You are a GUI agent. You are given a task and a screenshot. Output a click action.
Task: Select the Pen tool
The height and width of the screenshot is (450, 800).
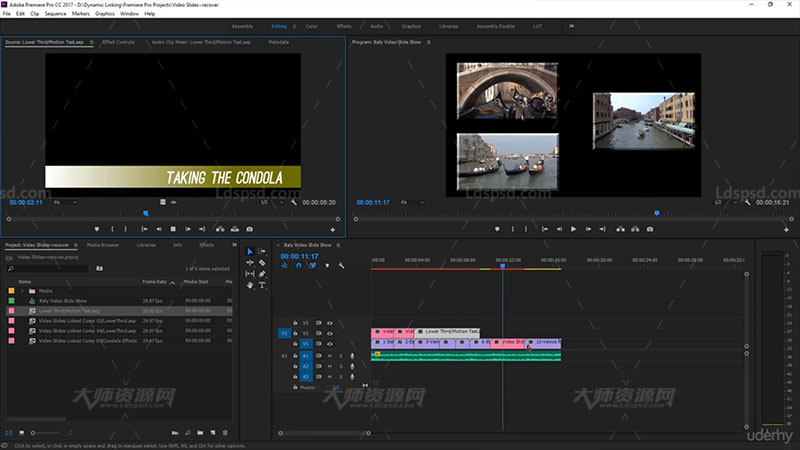(x=262, y=274)
